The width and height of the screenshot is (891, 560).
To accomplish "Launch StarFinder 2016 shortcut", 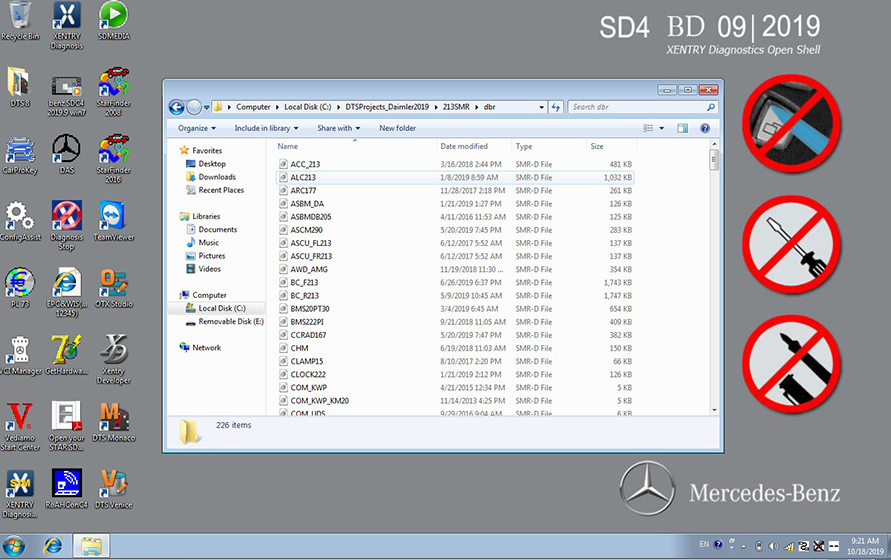I will (x=113, y=159).
